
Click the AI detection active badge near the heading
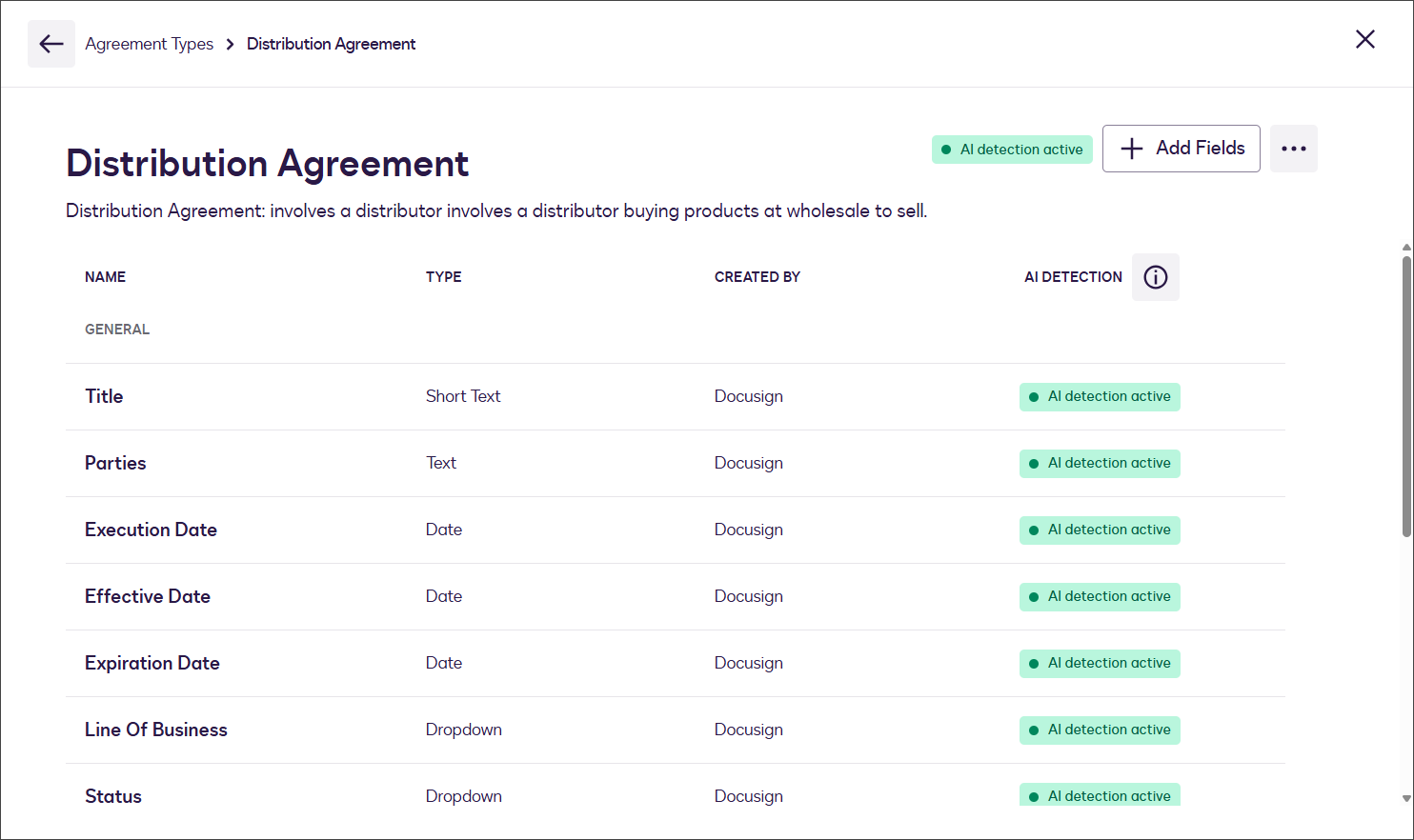tap(1012, 150)
